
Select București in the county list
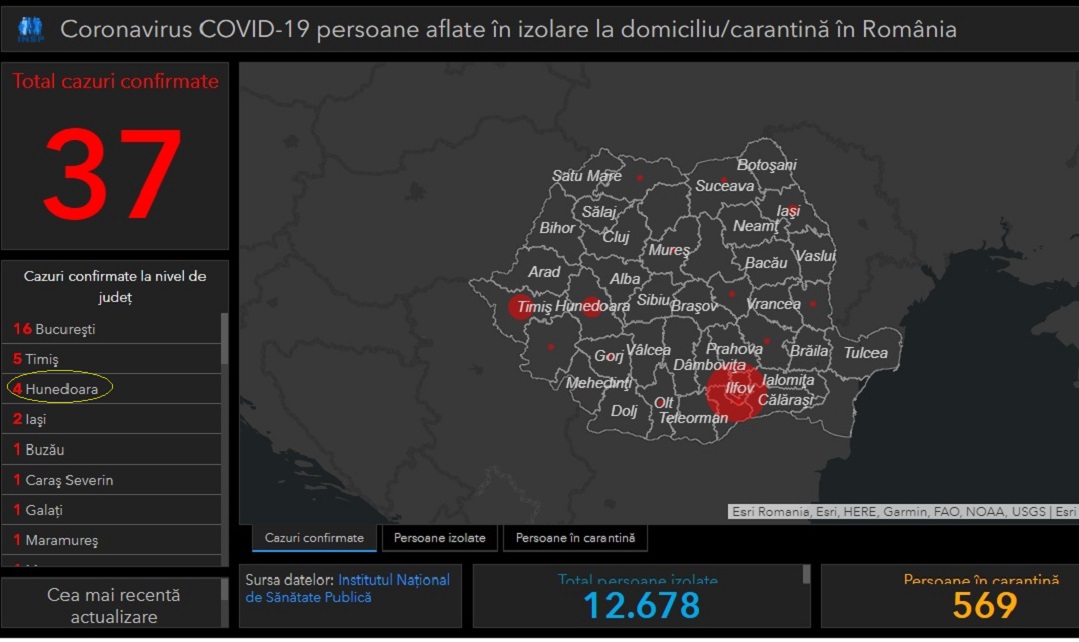point(65,329)
